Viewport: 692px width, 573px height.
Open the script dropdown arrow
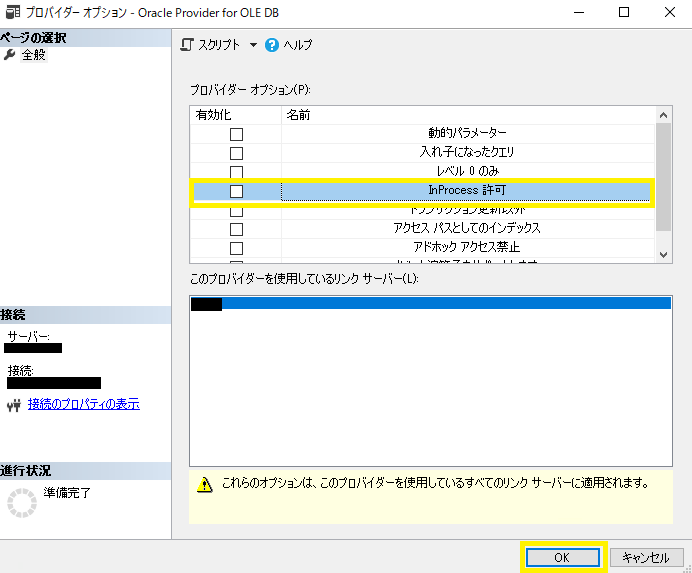coord(253,45)
